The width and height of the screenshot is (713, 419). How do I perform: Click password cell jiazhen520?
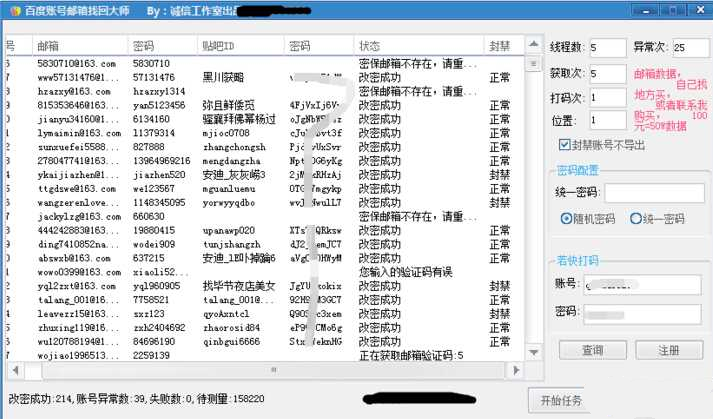coord(159,175)
